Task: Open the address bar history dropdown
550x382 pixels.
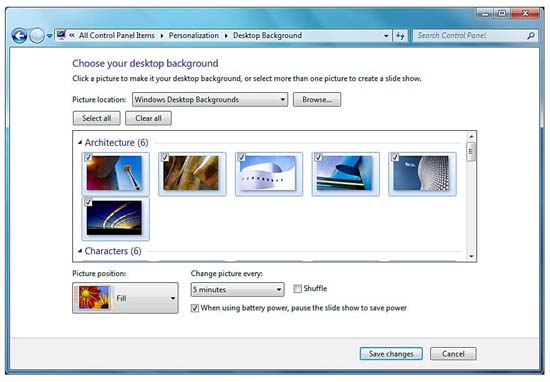Action: pyautogui.click(x=386, y=36)
